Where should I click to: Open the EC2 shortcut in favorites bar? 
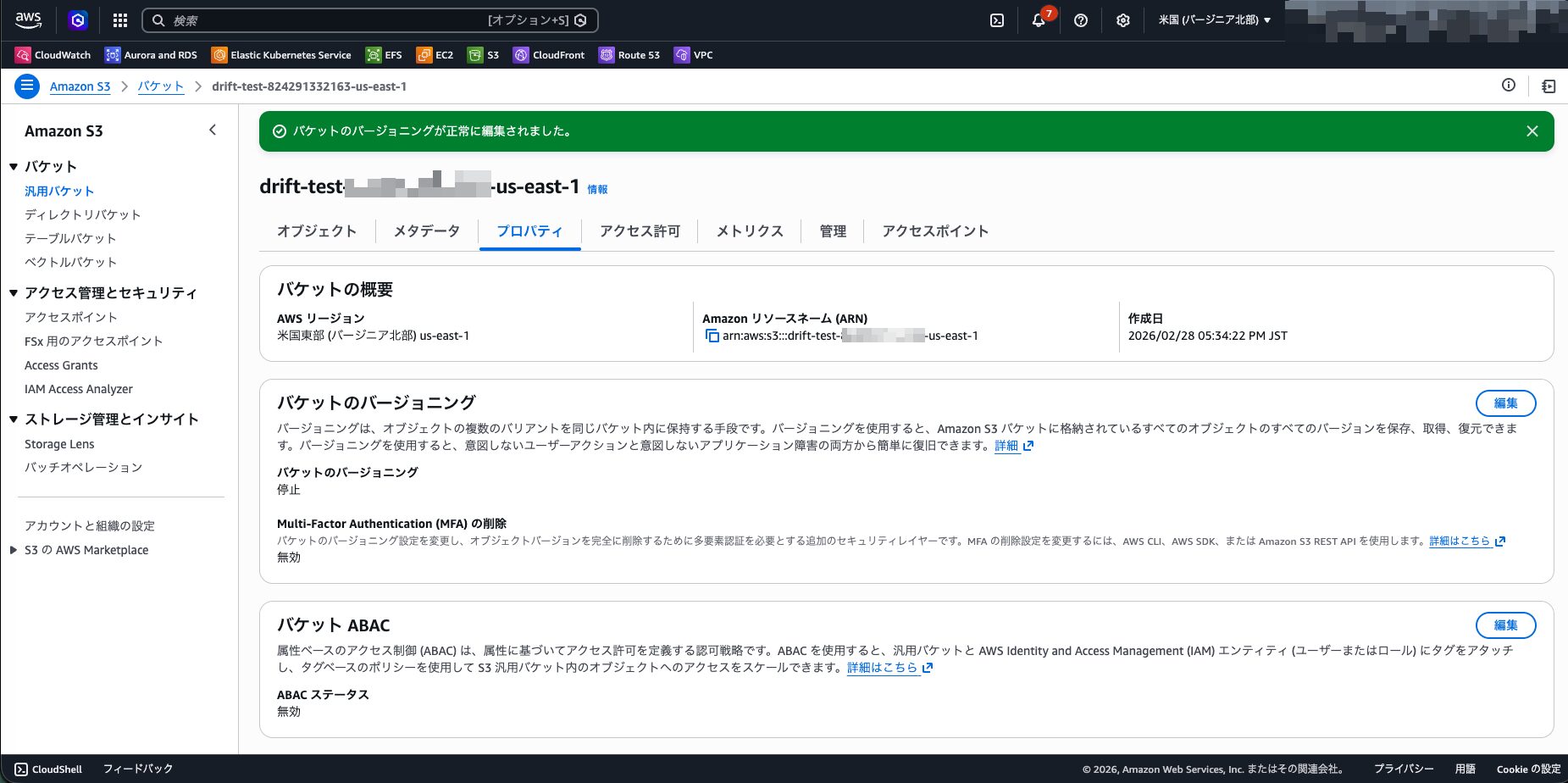435,55
